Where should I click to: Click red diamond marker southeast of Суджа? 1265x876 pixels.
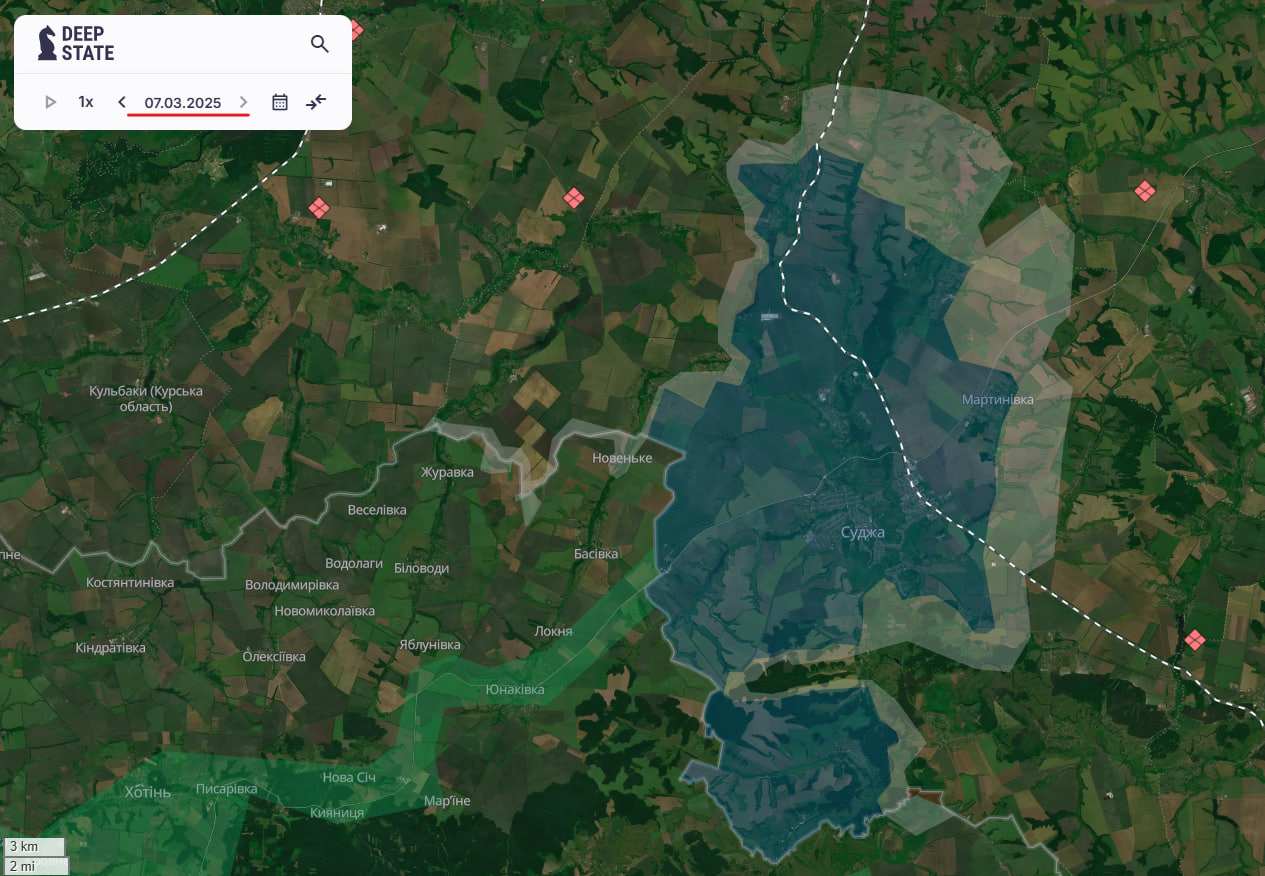click(x=1194, y=639)
